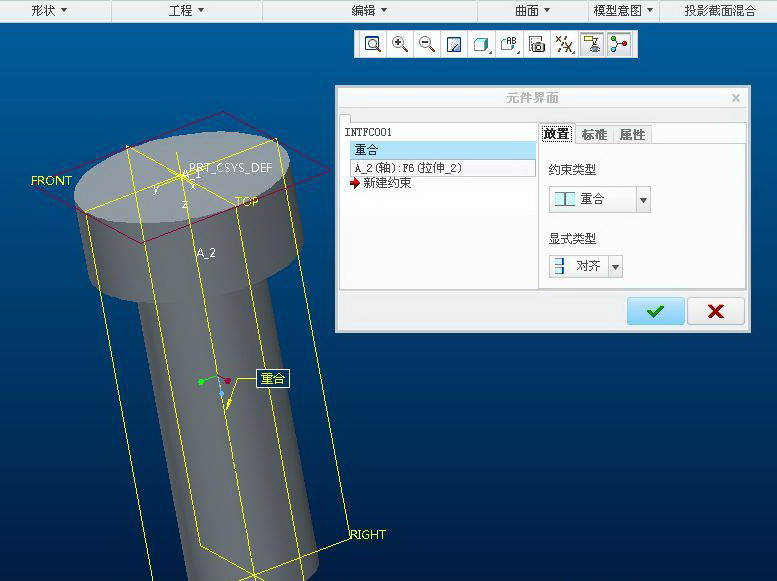Toggle the spin center display icon
This screenshot has height=581, width=777.
pyautogui.click(x=619, y=44)
